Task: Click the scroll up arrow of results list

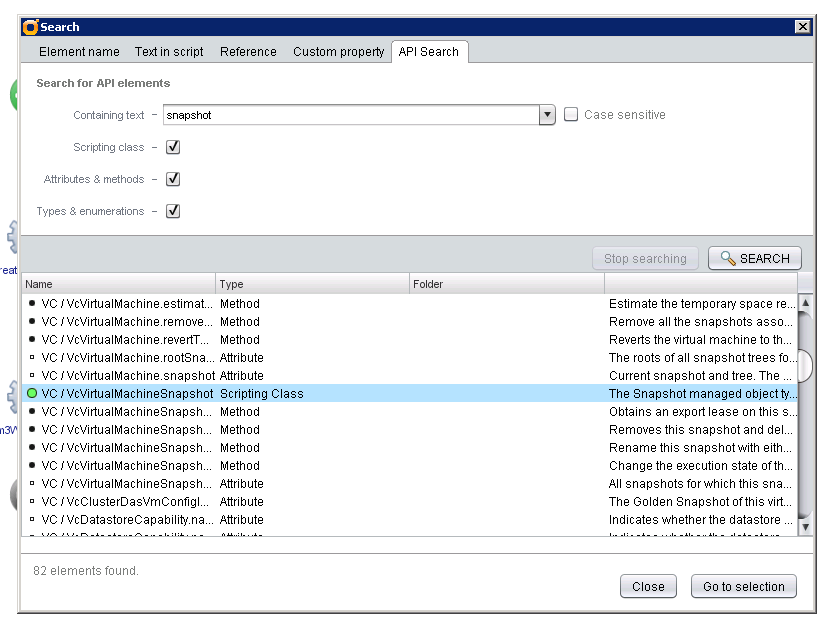Action: tap(805, 303)
